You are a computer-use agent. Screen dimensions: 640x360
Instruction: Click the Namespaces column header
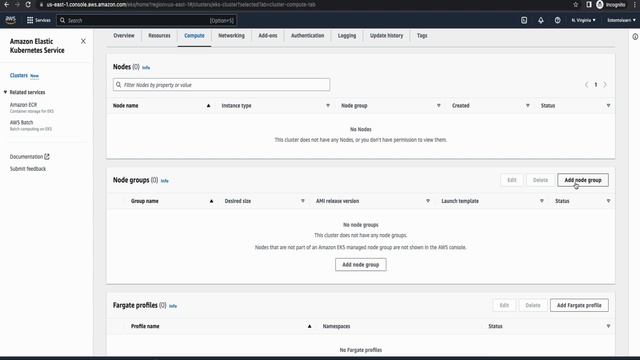click(x=336, y=326)
